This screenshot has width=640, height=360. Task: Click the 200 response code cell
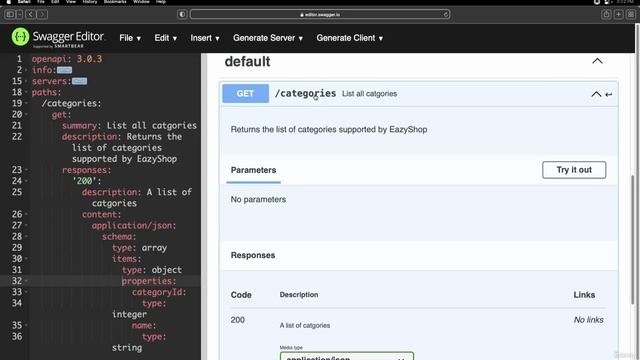[238, 320]
